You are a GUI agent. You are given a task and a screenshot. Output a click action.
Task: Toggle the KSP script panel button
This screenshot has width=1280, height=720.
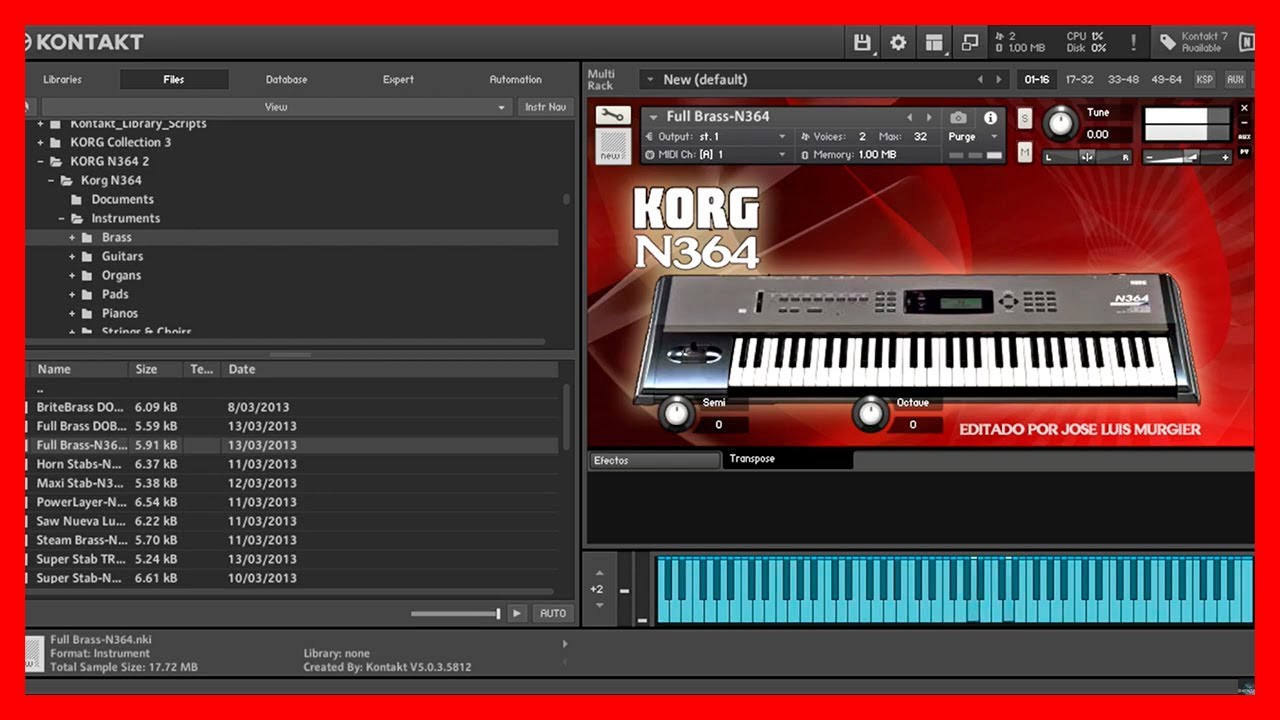click(x=1205, y=79)
